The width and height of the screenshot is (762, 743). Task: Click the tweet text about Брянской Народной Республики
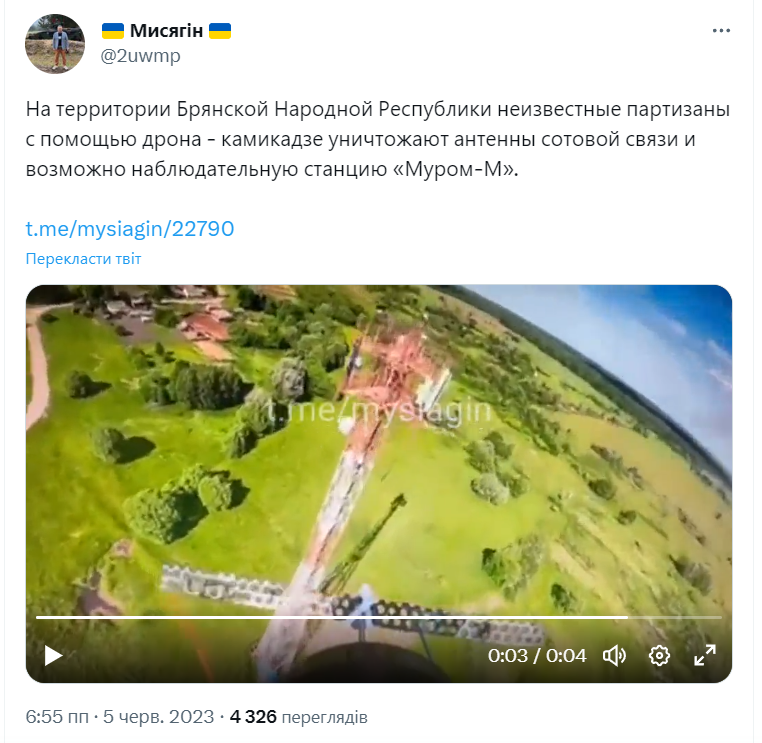pos(378,139)
